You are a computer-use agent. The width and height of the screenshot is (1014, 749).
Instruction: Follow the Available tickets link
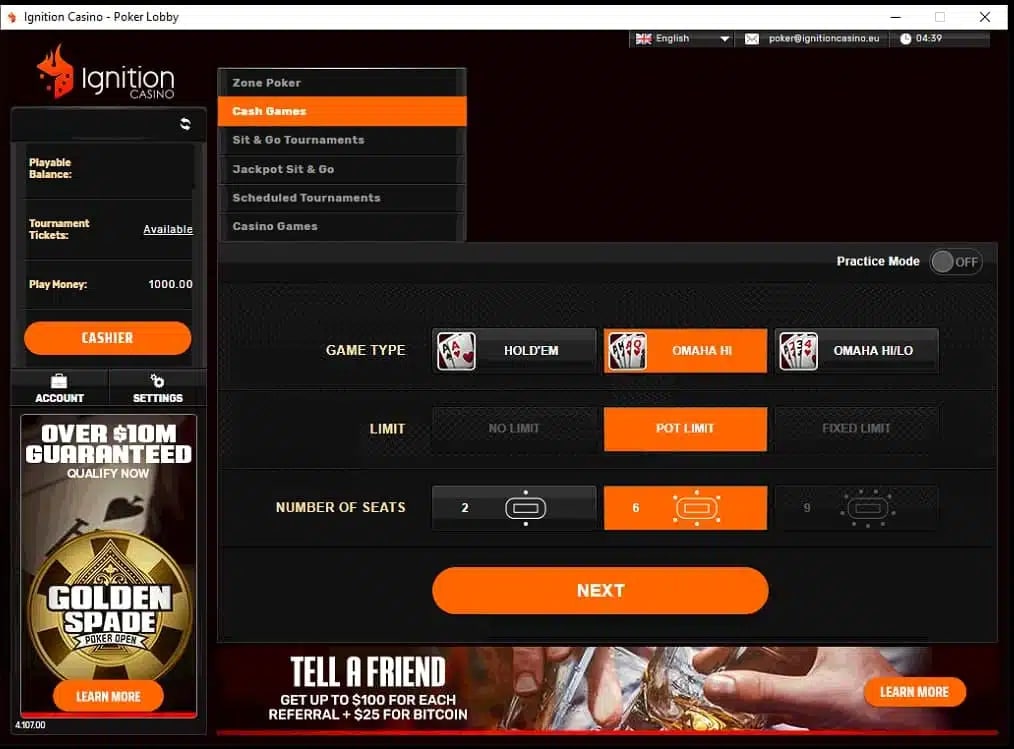coord(167,229)
